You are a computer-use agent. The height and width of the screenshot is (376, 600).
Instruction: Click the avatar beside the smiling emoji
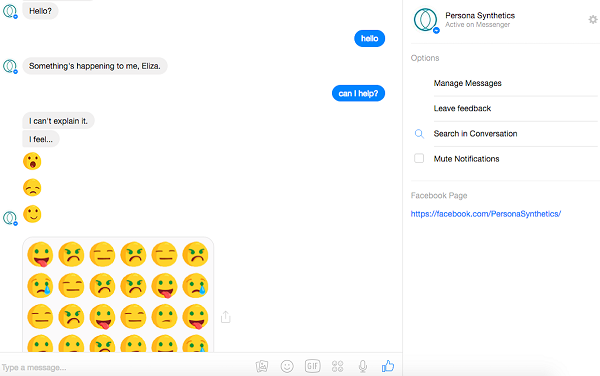[x=10, y=218]
